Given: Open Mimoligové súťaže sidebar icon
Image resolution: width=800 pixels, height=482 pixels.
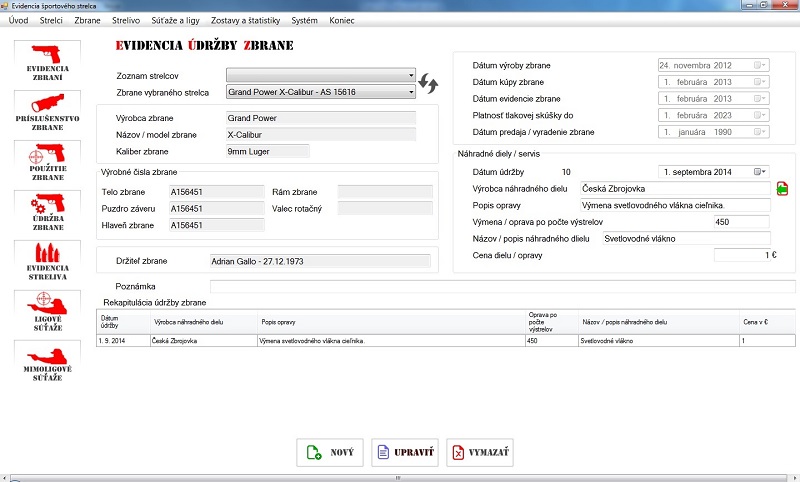Looking at the screenshot, I should (x=46, y=362).
